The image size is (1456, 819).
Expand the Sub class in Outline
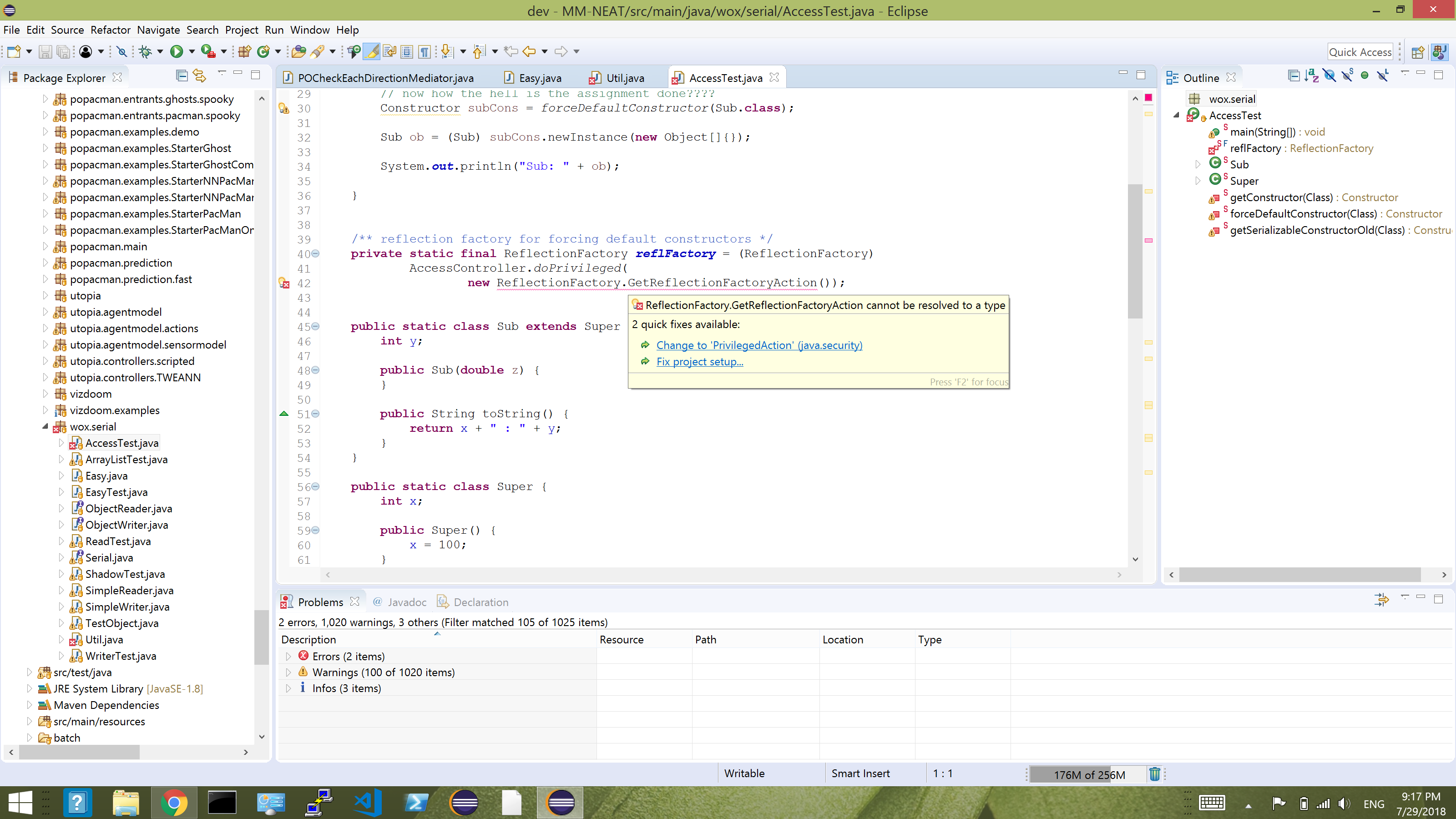pyautogui.click(x=1198, y=164)
